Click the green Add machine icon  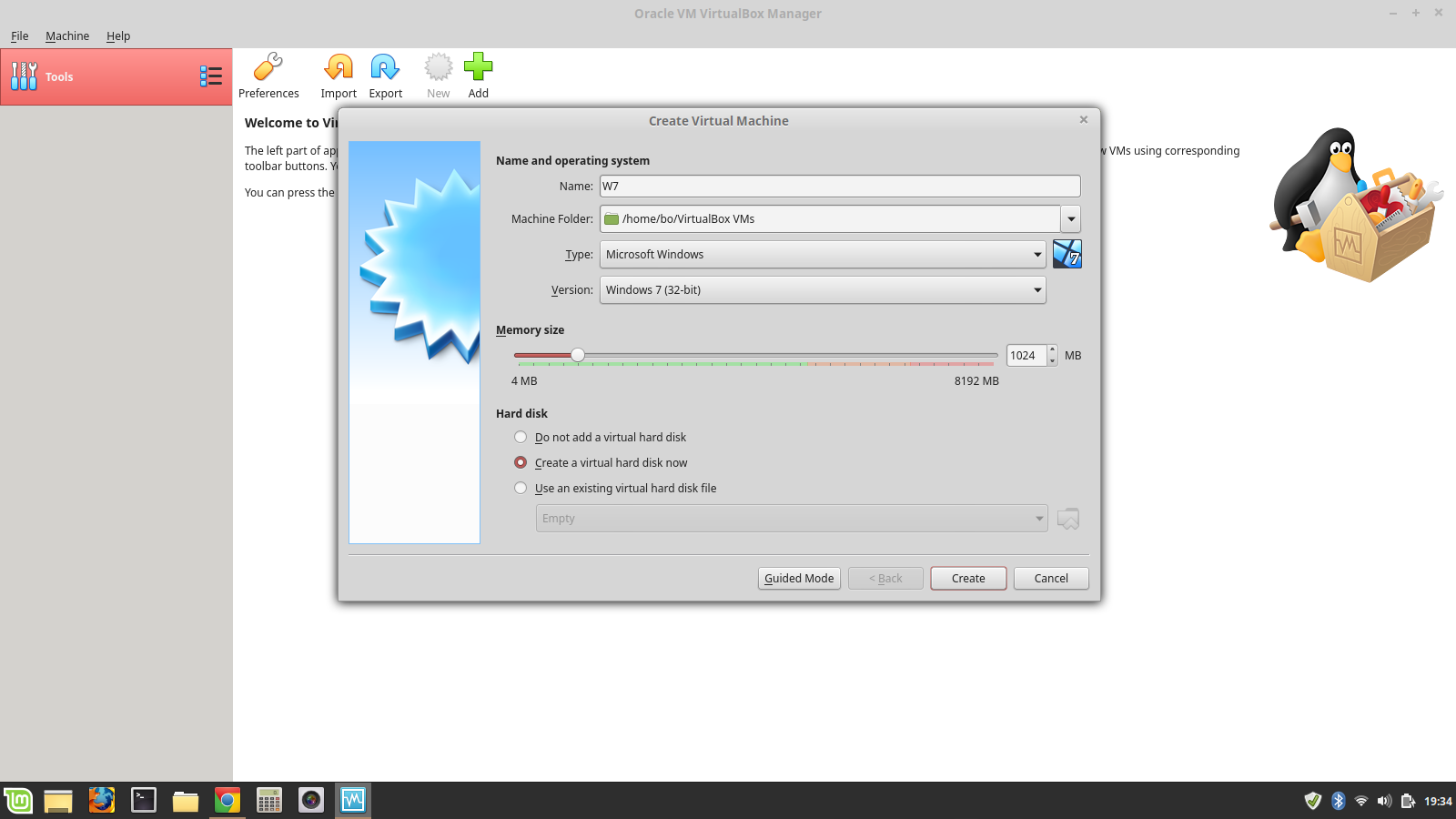pyautogui.click(x=478, y=67)
